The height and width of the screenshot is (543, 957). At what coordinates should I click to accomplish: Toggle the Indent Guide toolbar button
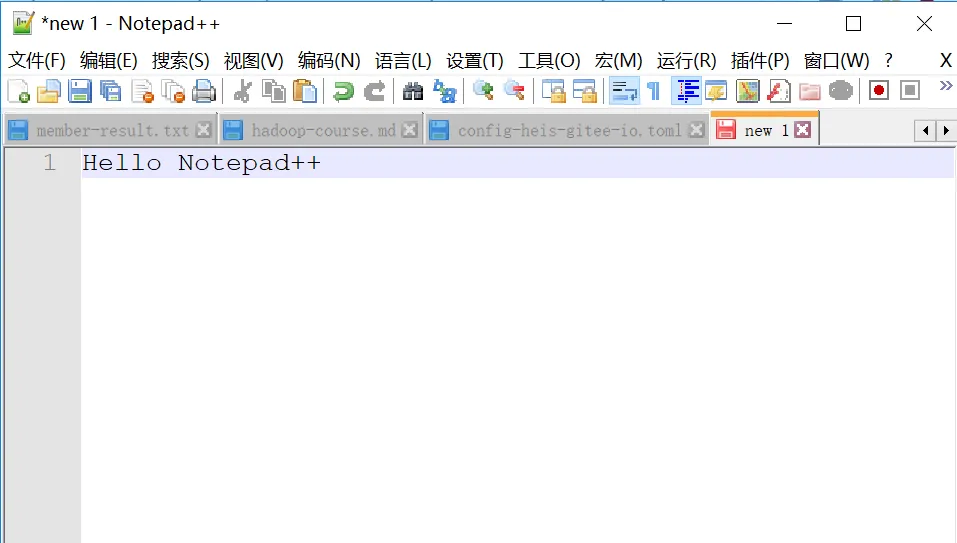[687, 92]
